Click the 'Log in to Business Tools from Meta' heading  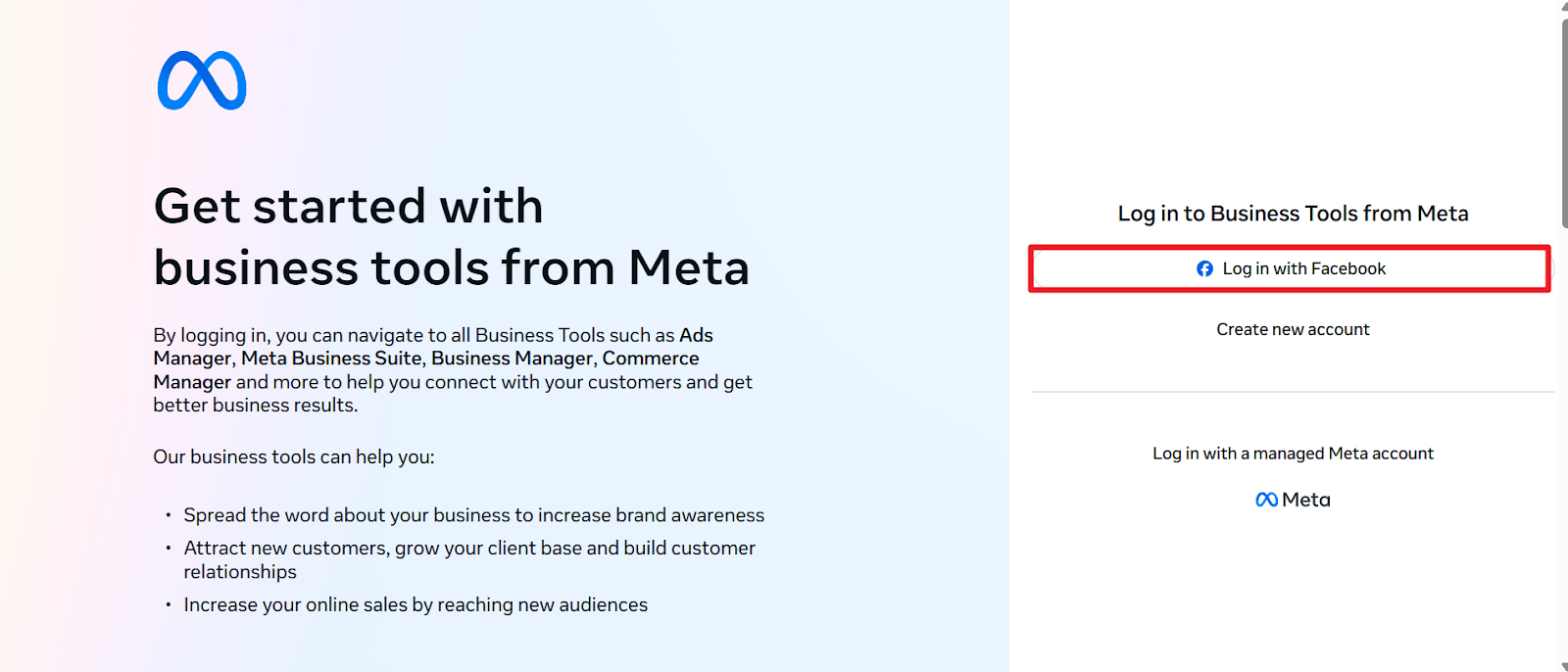[1293, 214]
